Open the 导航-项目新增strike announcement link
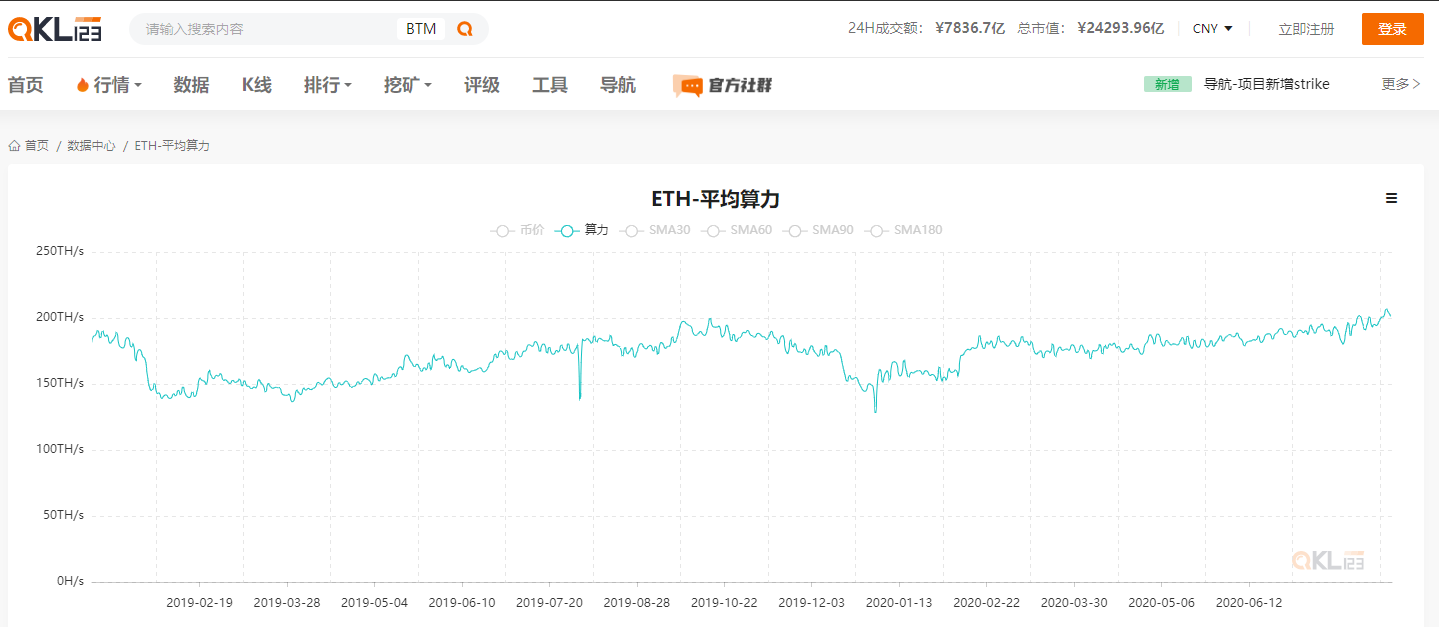The height and width of the screenshot is (627, 1439). 1269,84
